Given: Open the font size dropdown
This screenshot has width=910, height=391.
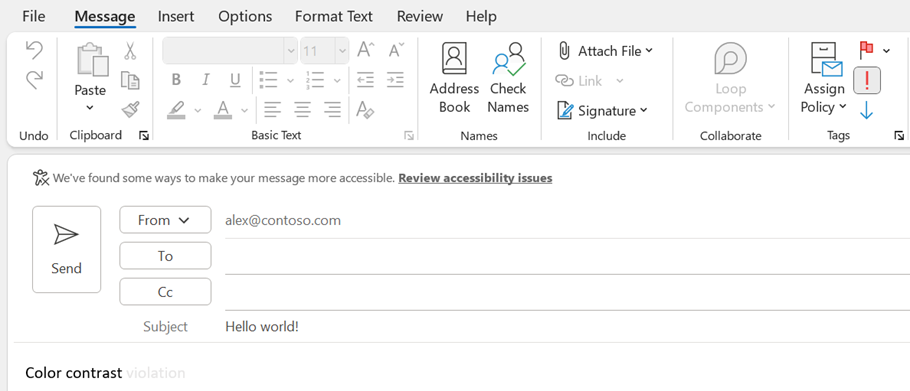Looking at the screenshot, I should (342, 51).
